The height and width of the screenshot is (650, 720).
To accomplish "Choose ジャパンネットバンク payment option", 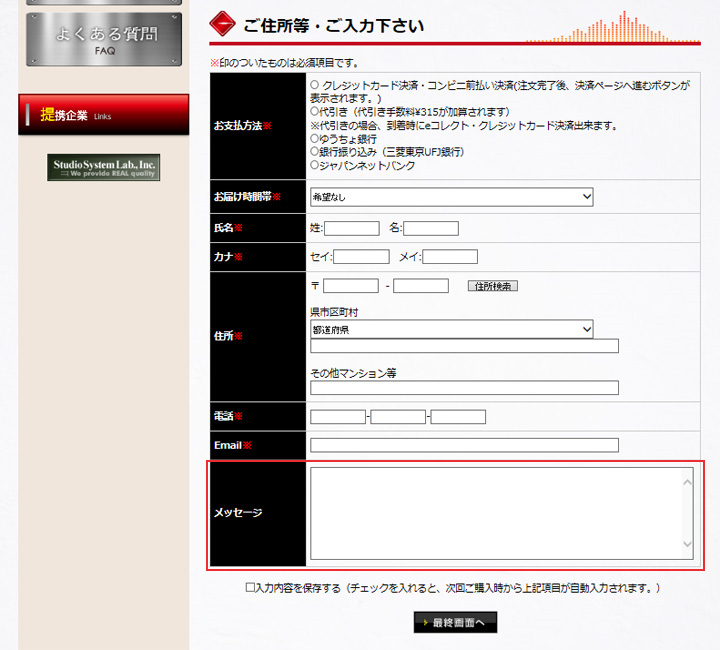I will [315, 166].
